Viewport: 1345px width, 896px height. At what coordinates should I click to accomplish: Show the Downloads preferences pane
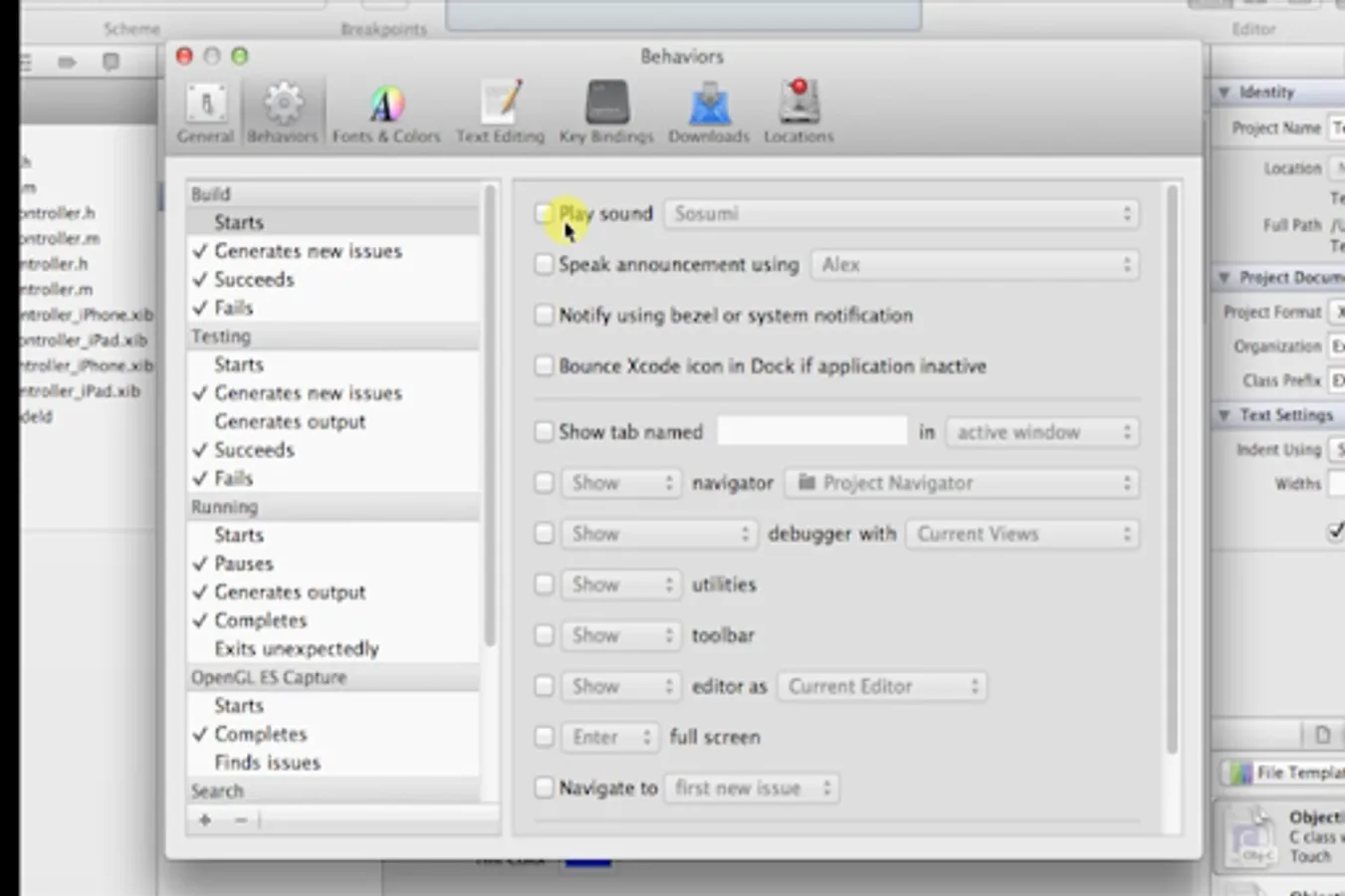pyautogui.click(x=709, y=112)
